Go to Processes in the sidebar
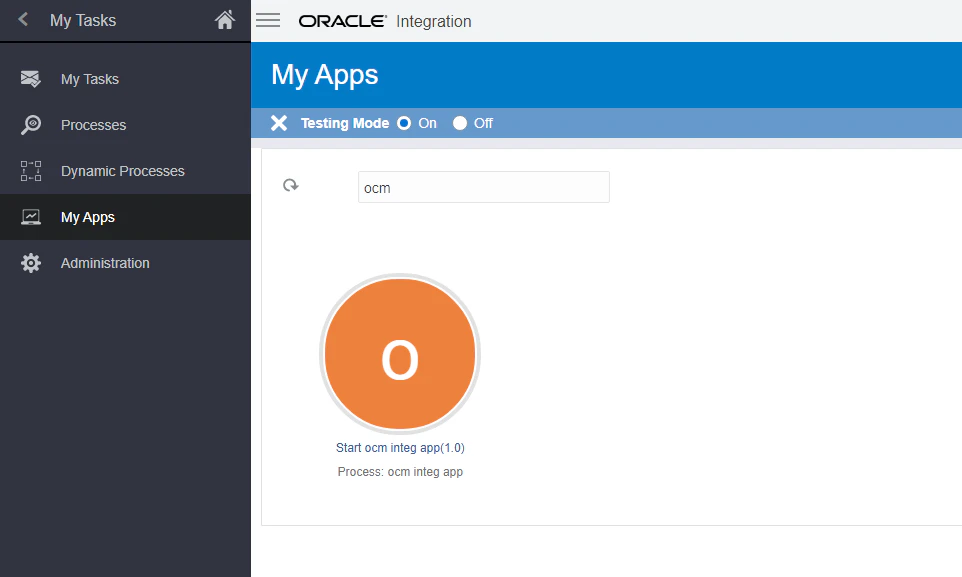This screenshot has width=962, height=577. [x=125, y=125]
